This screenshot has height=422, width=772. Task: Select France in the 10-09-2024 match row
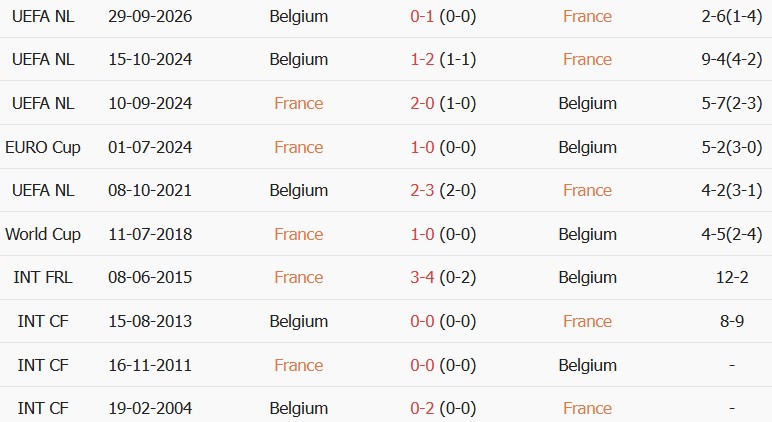pyautogui.click(x=298, y=103)
